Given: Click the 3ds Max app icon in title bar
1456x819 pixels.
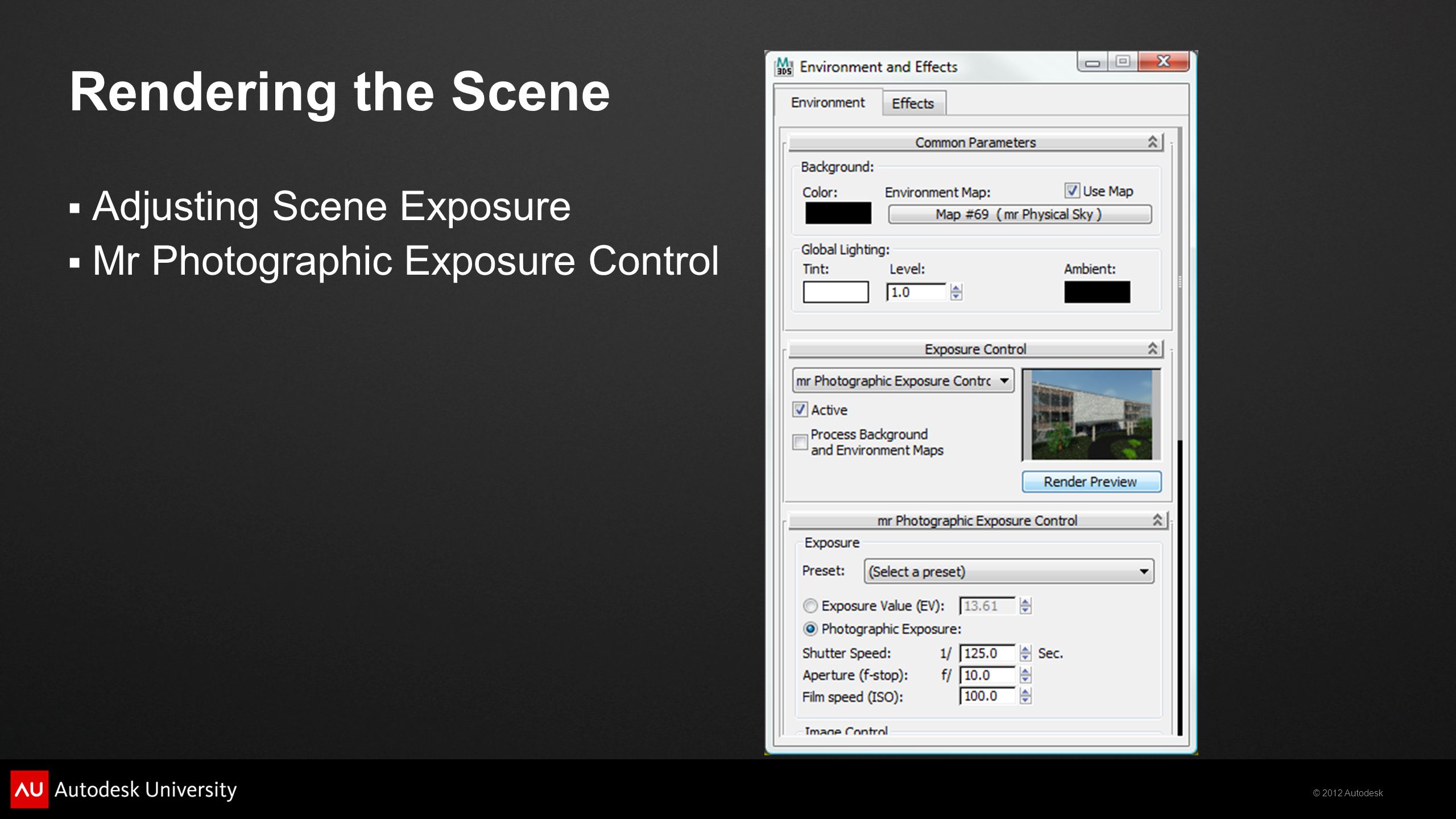Looking at the screenshot, I should (784, 67).
